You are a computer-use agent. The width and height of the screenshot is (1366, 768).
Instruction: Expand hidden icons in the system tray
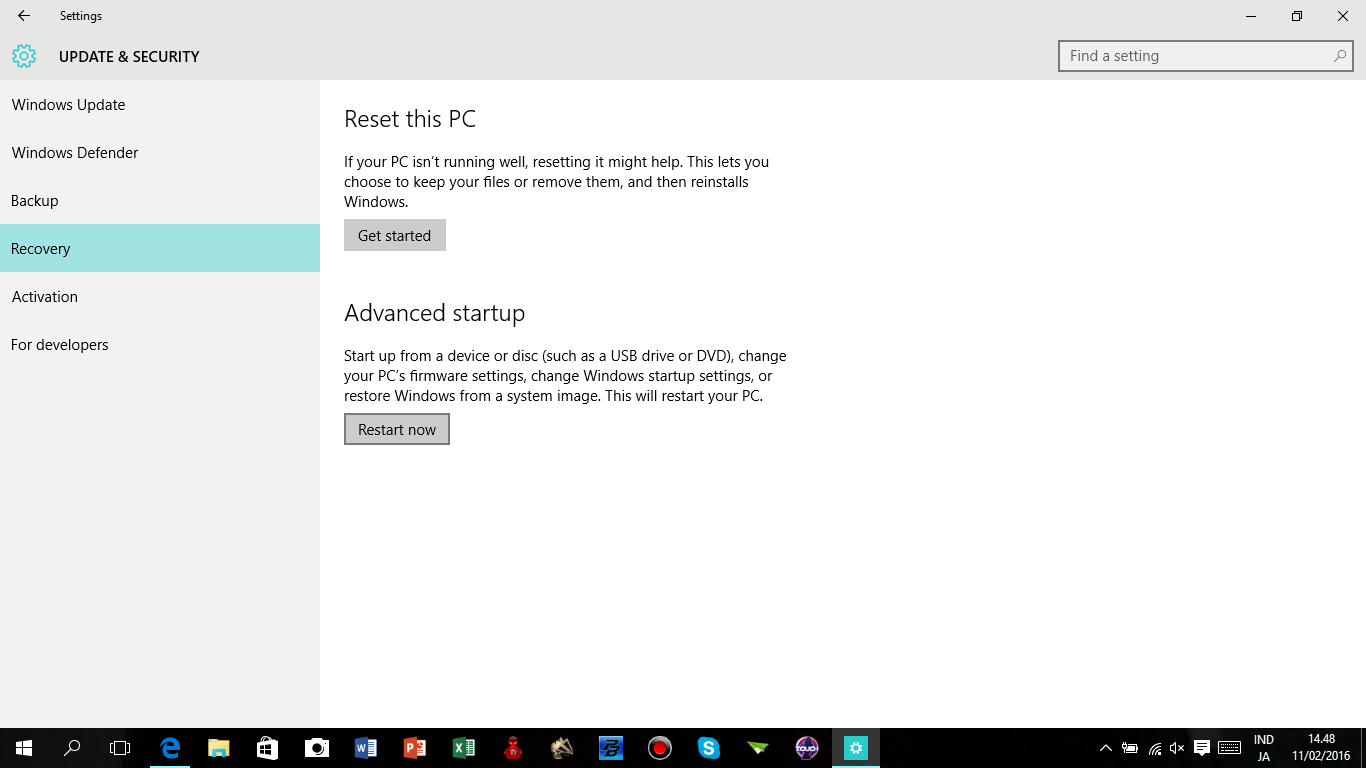pyautogui.click(x=1106, y=747)
